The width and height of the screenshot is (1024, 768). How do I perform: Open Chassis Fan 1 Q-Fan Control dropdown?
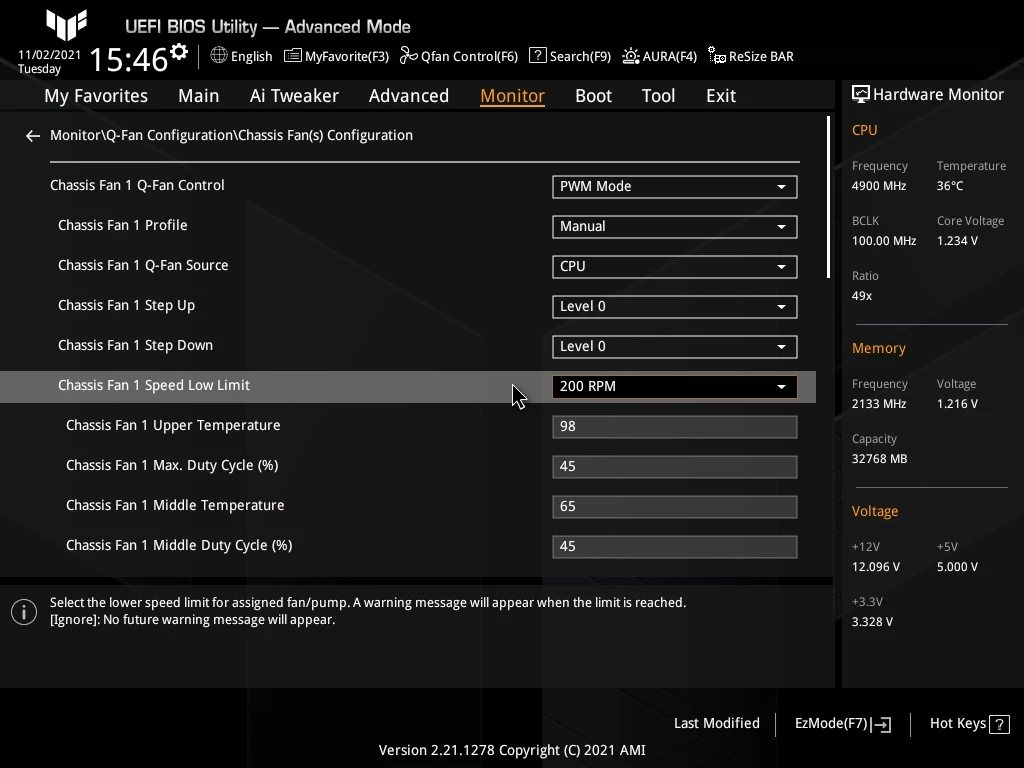[x=675, y=187]
